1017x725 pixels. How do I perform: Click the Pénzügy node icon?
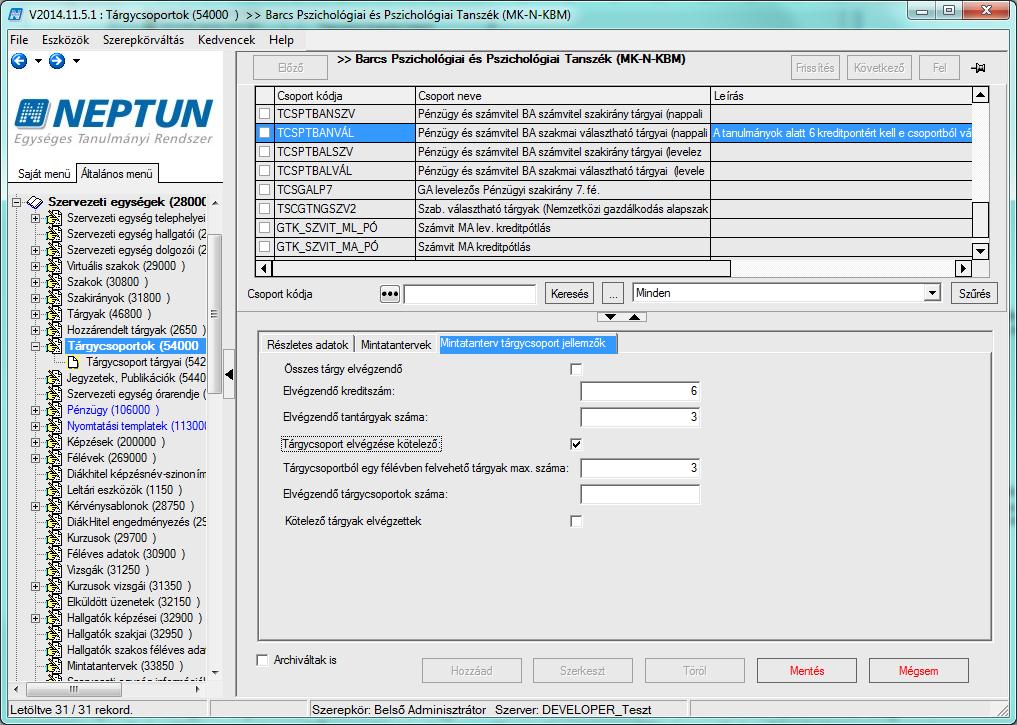tap(54, 410)
